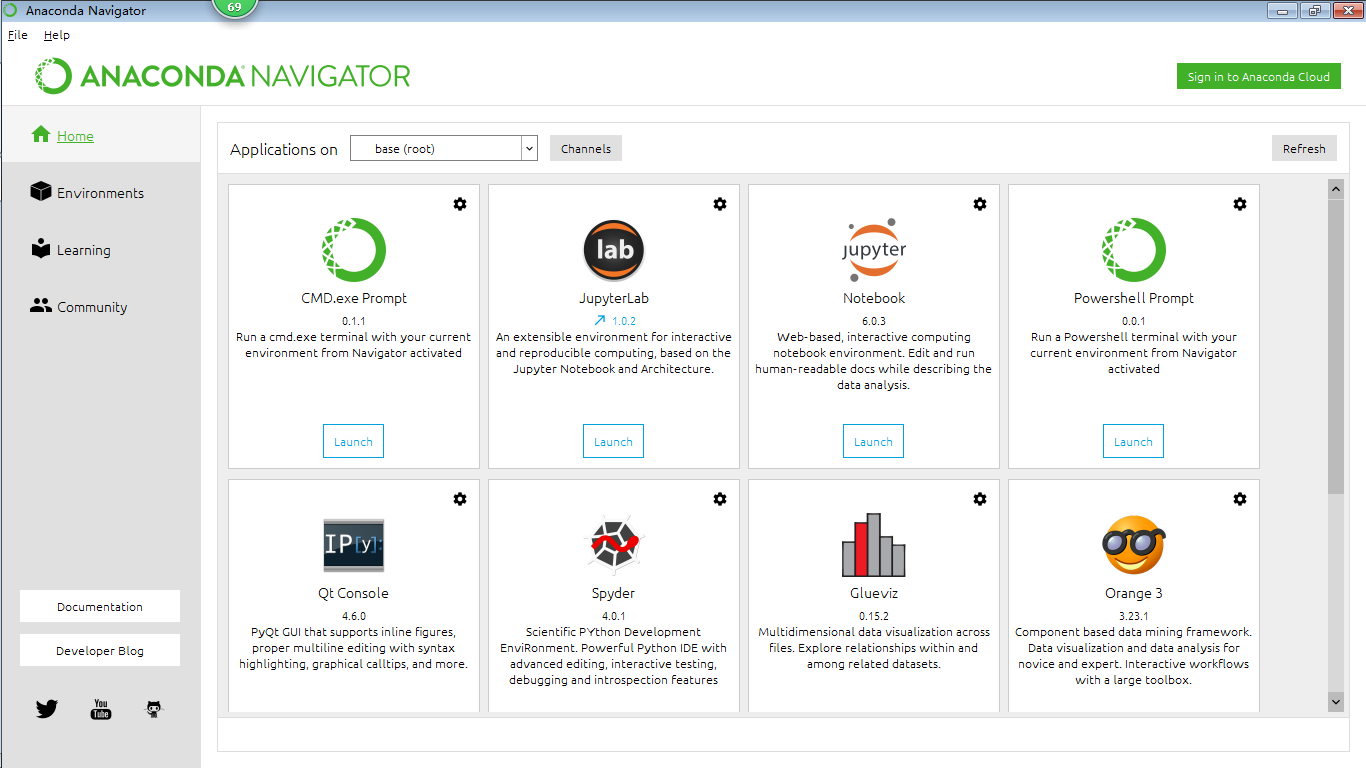The height and width of the screenshot is (768, 1366).
Task: Click the Qt Console 4.6.0 version text
Action: pyautogui.click(x=354, y=616)
